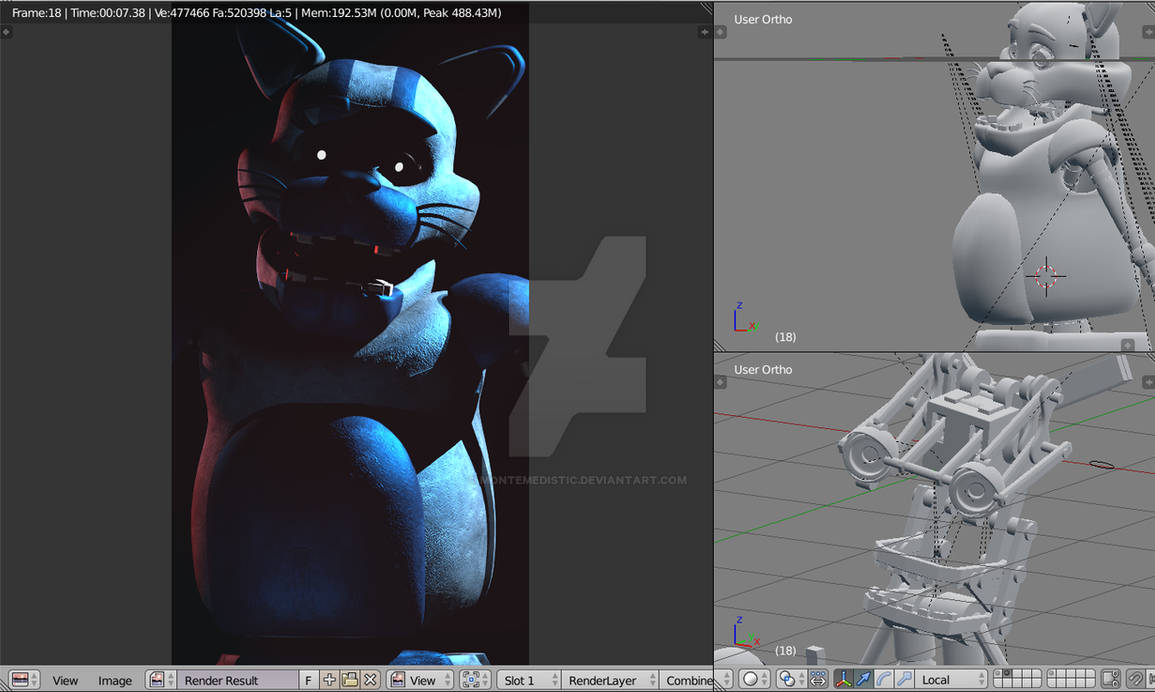Click the 3D cursor in top viewport
This screenshot has height=692, width=1155.
tap(1045, 276)
